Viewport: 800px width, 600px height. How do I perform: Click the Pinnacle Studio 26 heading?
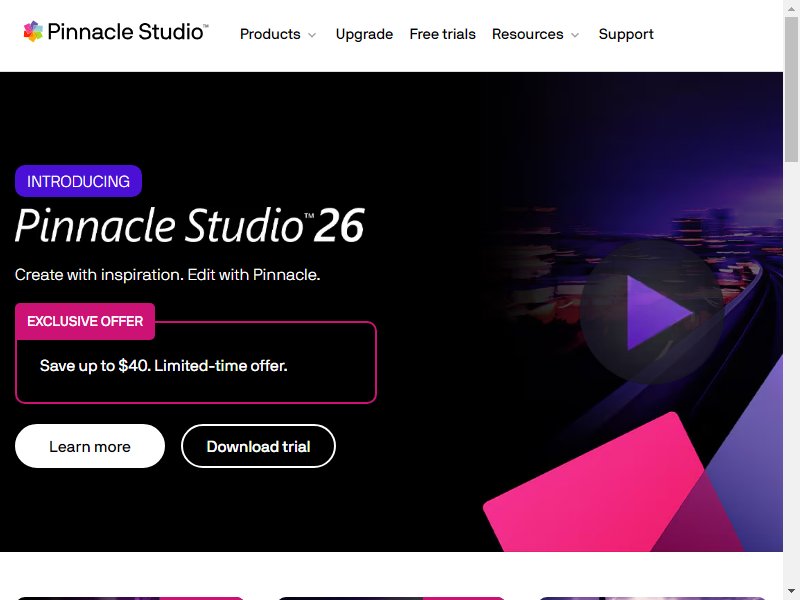[190, 226]
